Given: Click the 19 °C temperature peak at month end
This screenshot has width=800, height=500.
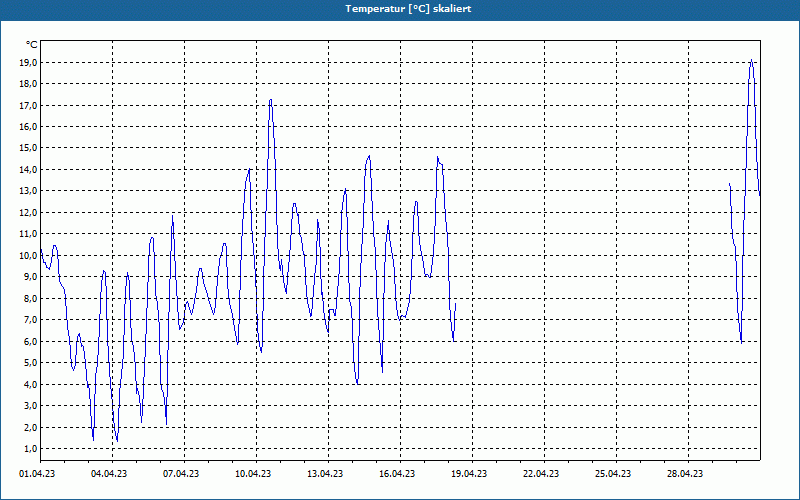Looking at the screenshot, I should [752, 60].
